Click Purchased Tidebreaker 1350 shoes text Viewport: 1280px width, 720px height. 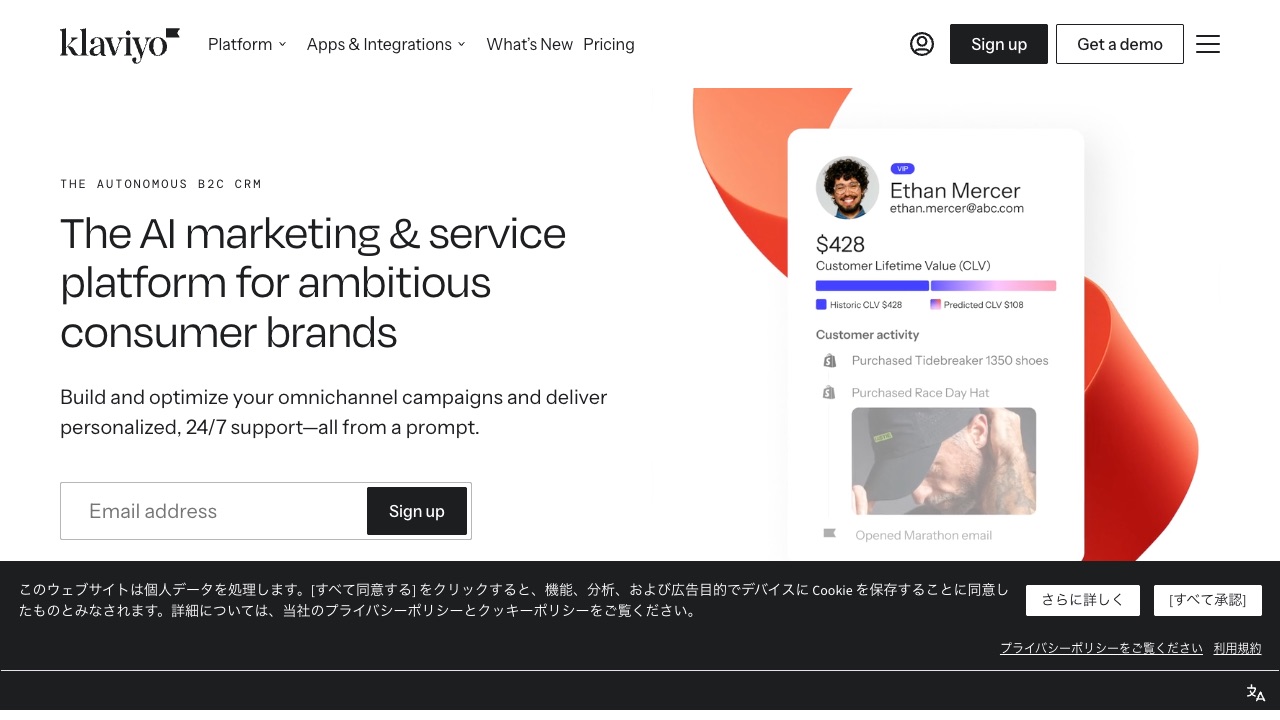(x=950, y=361)
